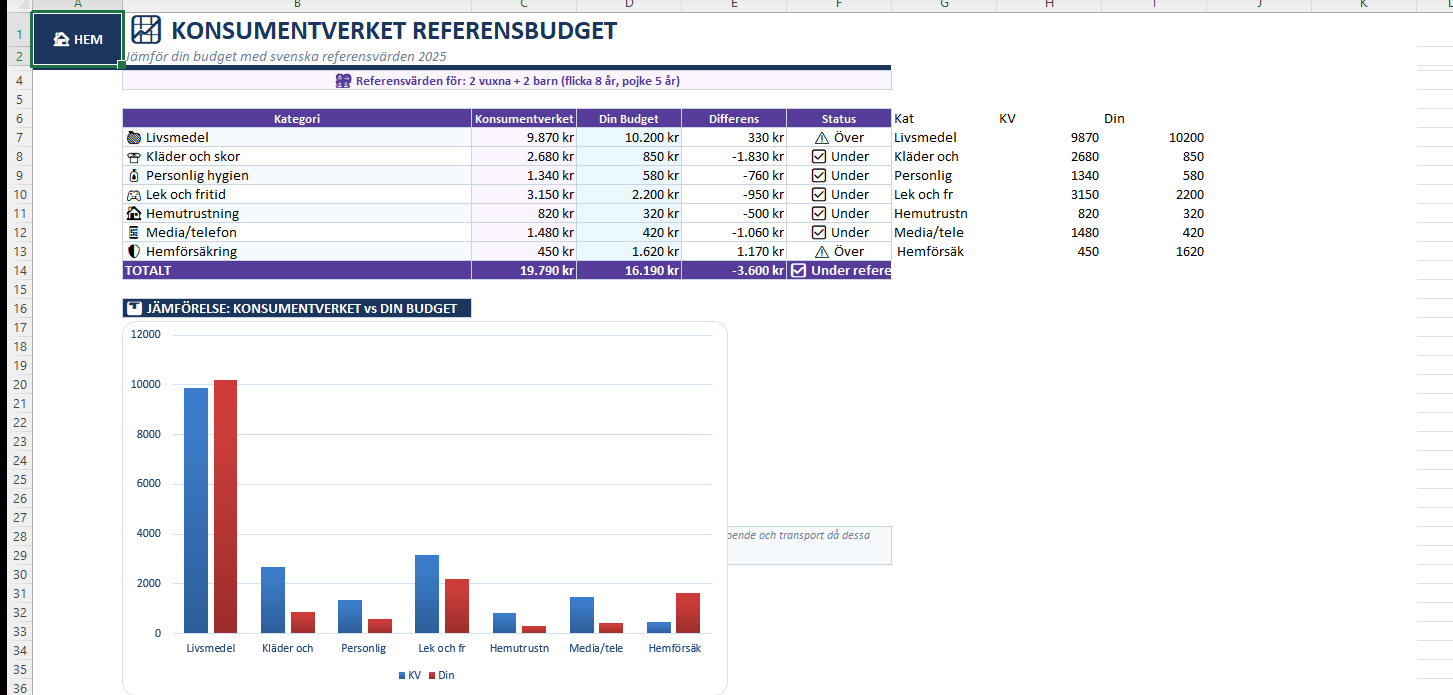The image size is (1453, 695).
Task: Click the cell showing -1.830 kr
Action: coord(734,156)
